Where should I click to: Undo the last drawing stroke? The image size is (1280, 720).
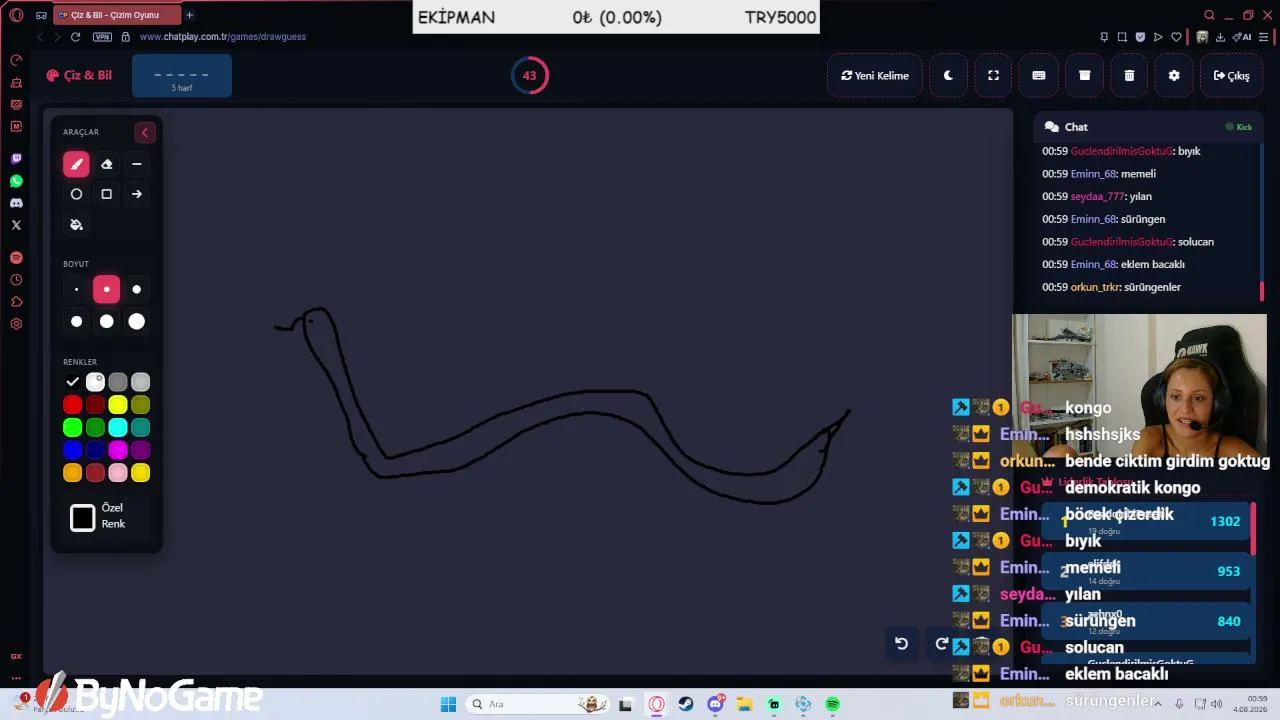click(901, 644)
